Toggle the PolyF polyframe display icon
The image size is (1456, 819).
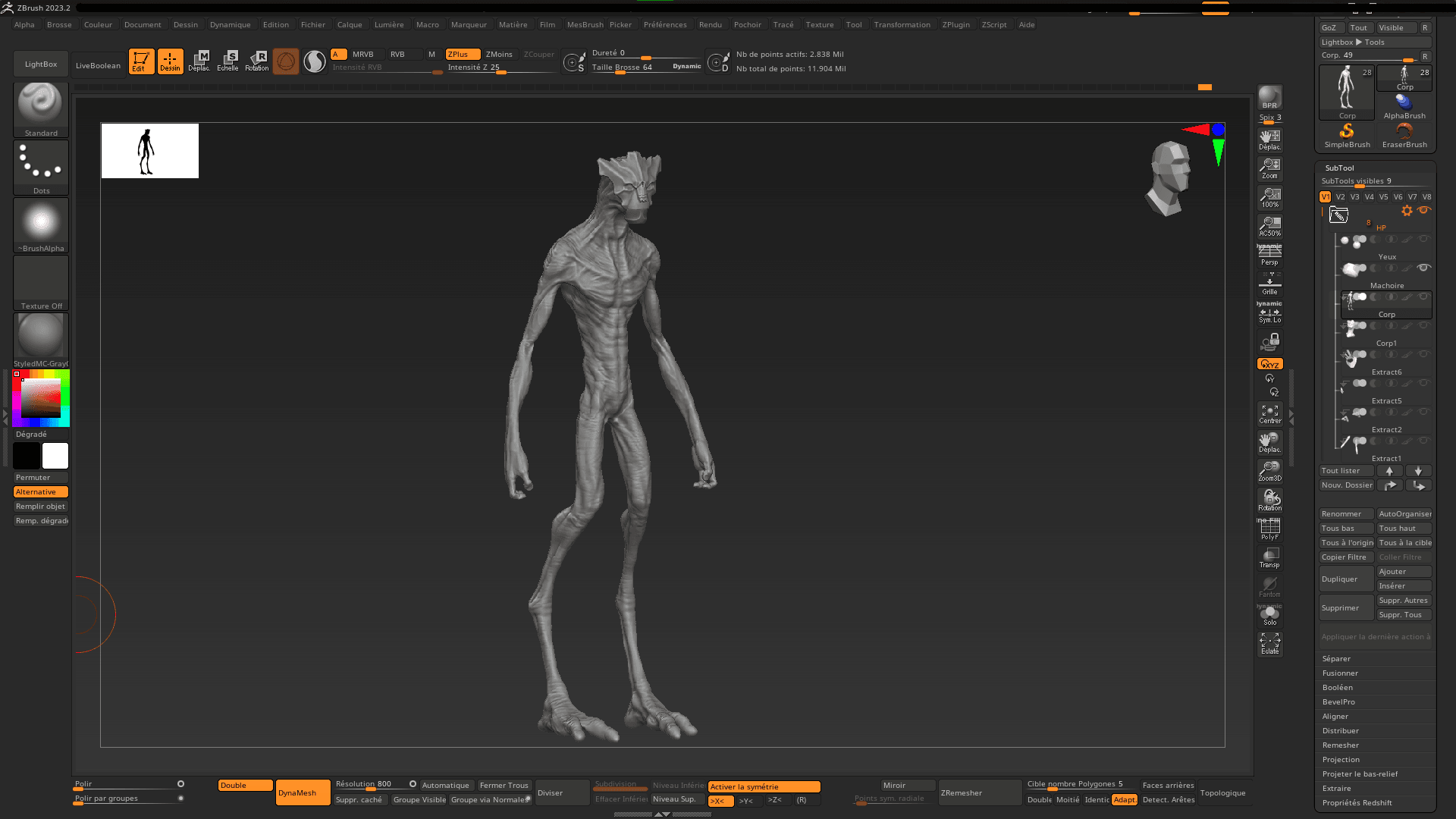click(1269, 529)
